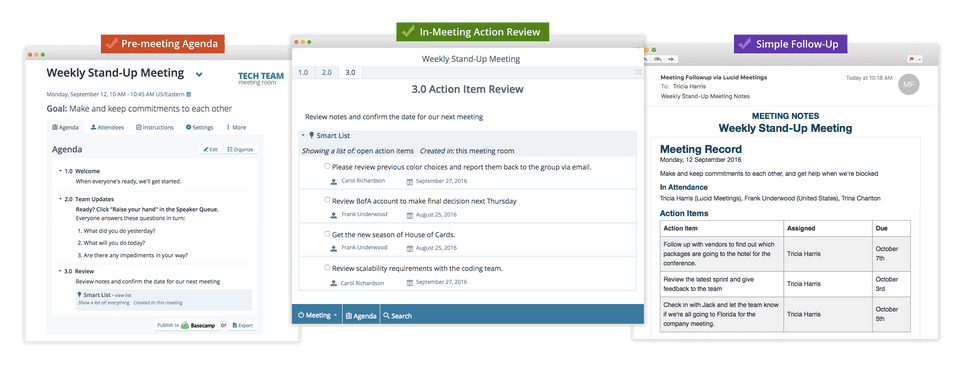Click the Smart List 'view list' link

pos(123,295)
